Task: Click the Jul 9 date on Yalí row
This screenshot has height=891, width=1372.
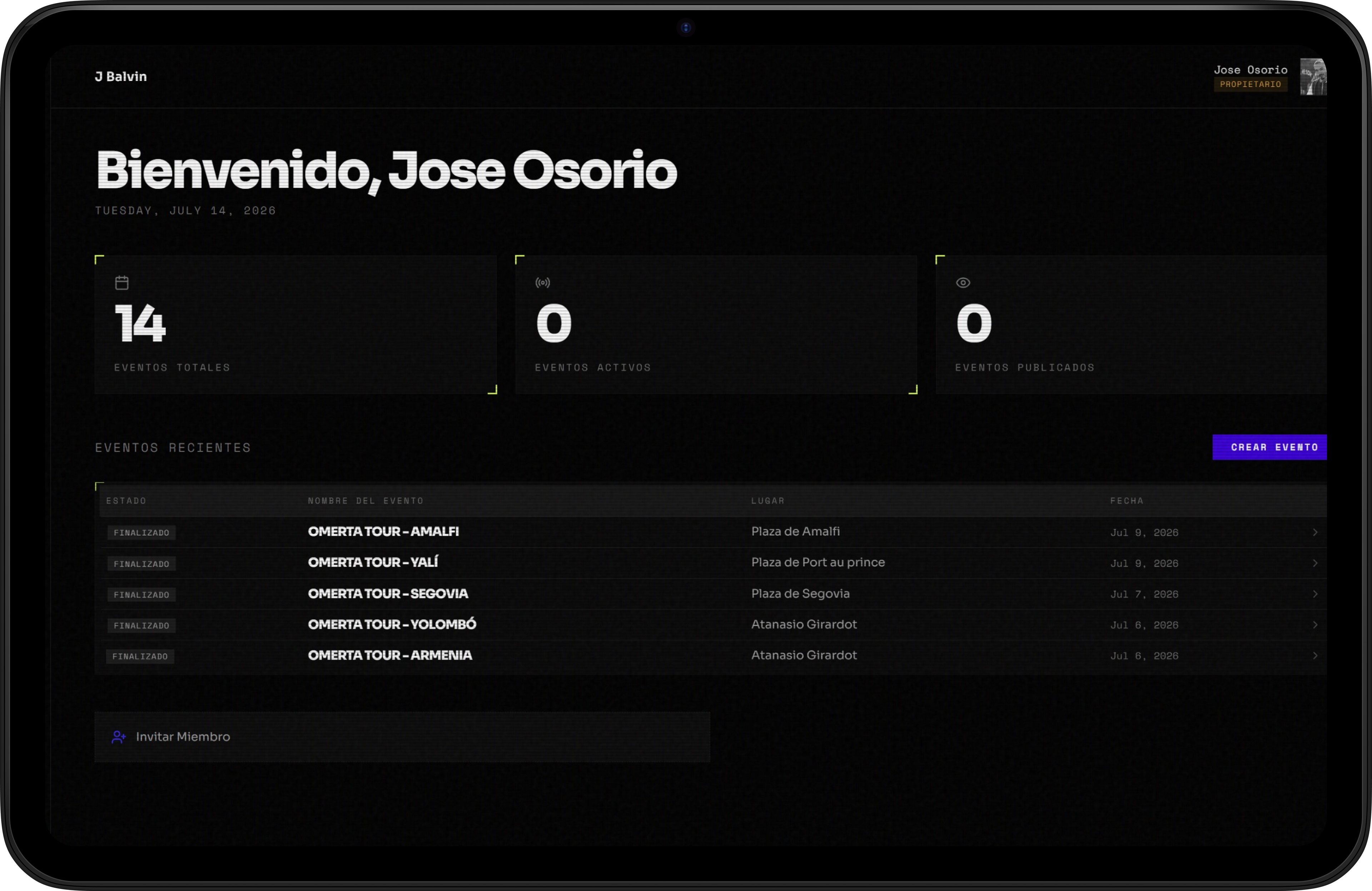Action: click(x=1144, y=564)
